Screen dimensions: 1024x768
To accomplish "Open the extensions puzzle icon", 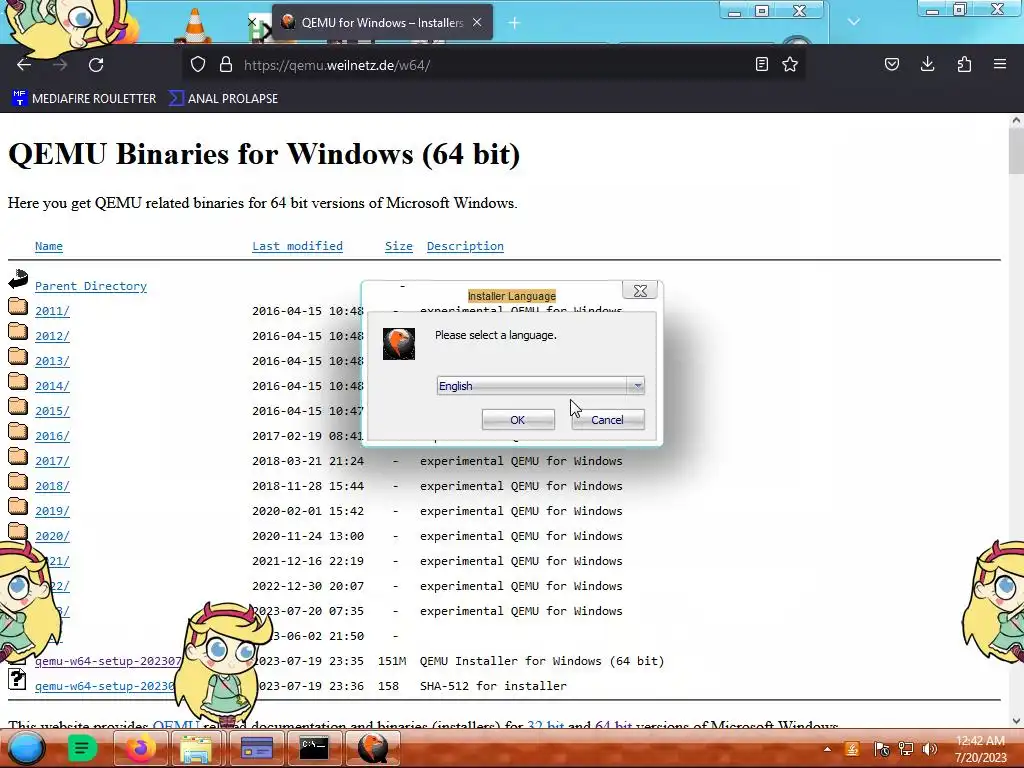I will click(964, 64).
